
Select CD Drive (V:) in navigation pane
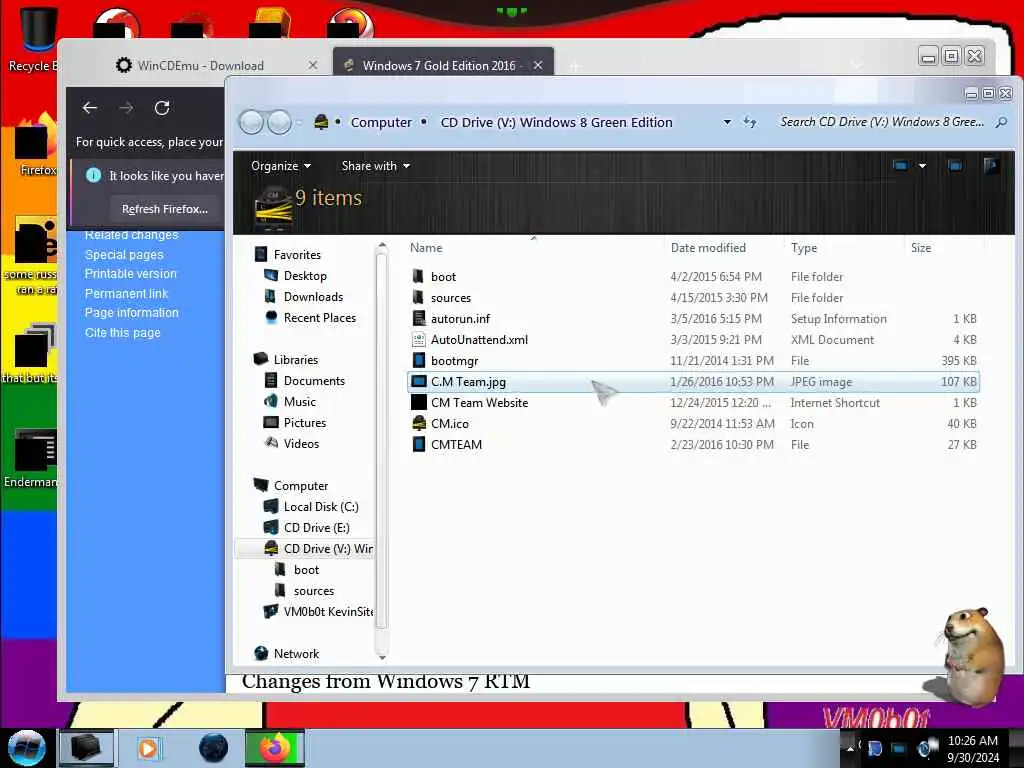coord(328,549)
